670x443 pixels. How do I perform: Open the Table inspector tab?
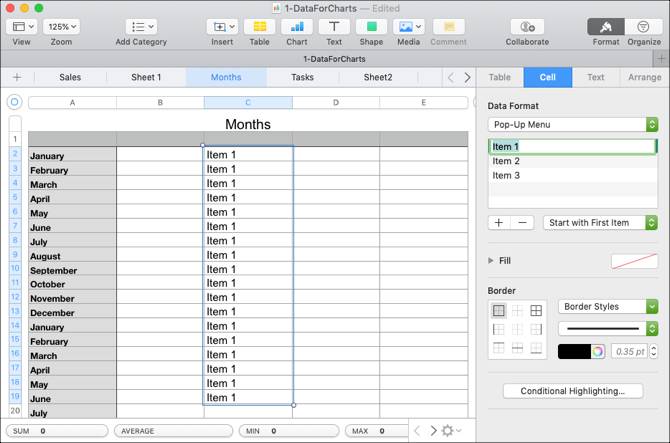click(x=500, y=77)
